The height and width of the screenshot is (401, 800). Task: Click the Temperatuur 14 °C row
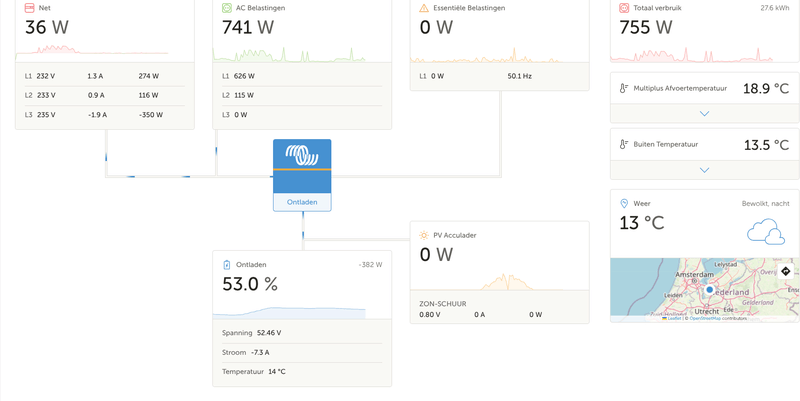pos(302,372)
